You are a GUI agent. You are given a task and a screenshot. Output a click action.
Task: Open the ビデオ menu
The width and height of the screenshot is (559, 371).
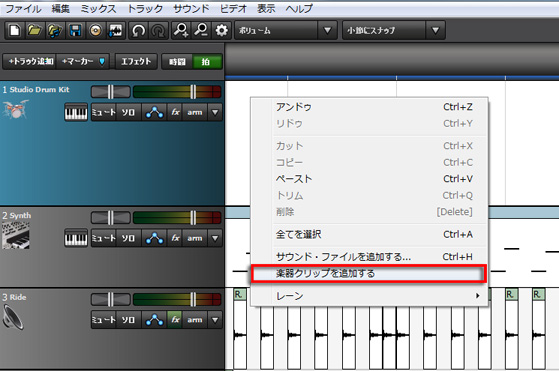[233, 9]
